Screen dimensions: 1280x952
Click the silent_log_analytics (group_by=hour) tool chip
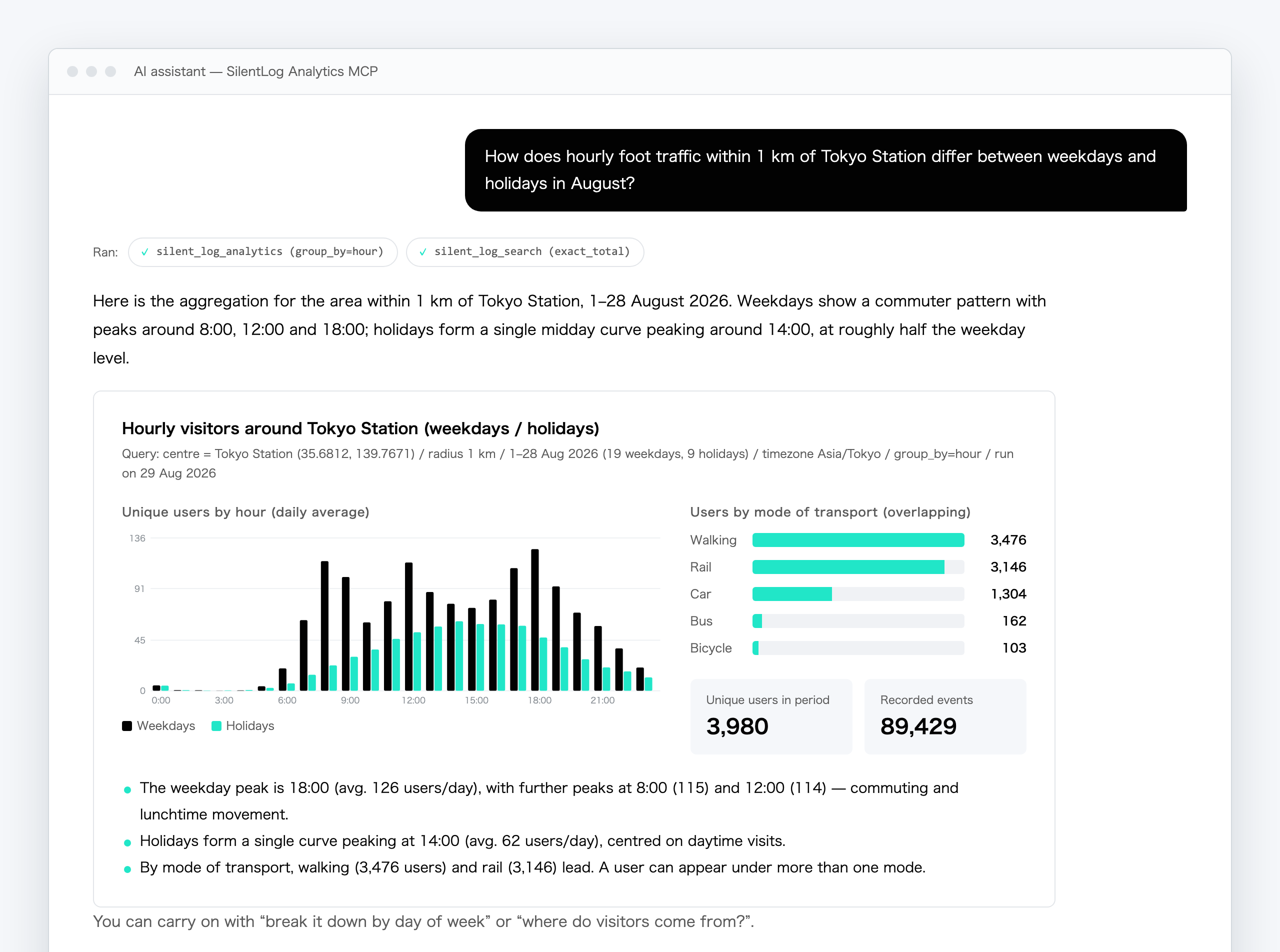(263, 252)
